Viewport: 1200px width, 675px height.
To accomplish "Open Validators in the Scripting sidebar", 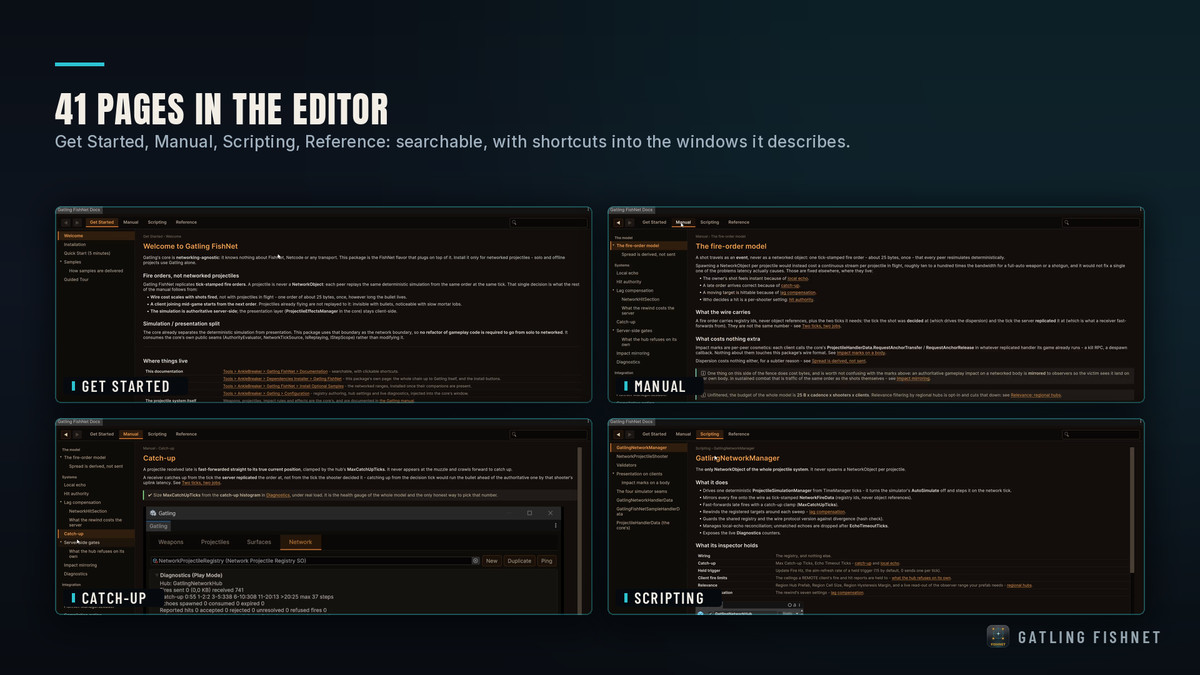I will [626, 465].
